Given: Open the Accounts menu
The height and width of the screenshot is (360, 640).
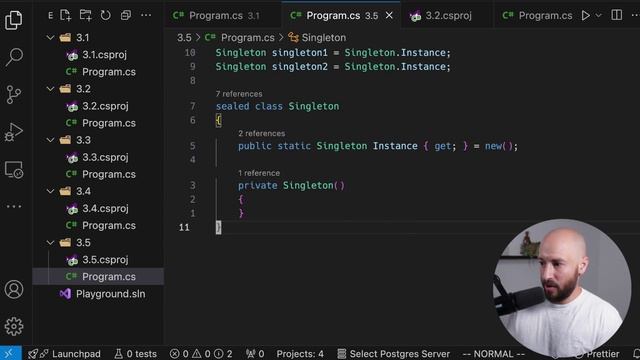Looking at the screenshot, I should tap(14, 289).
